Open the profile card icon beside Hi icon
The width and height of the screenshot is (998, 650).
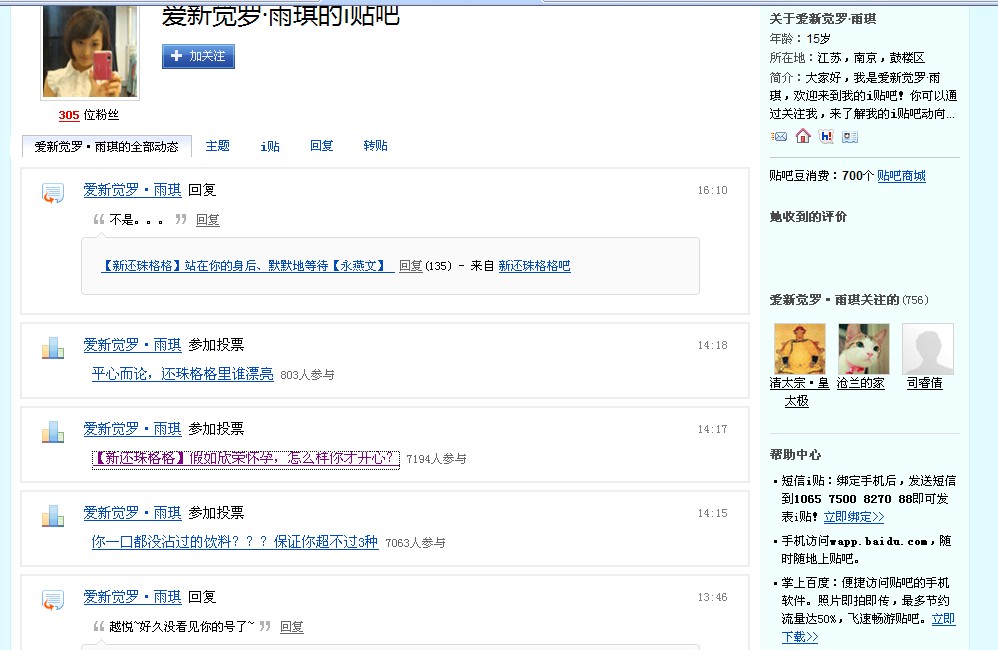(x=850, y=136)
